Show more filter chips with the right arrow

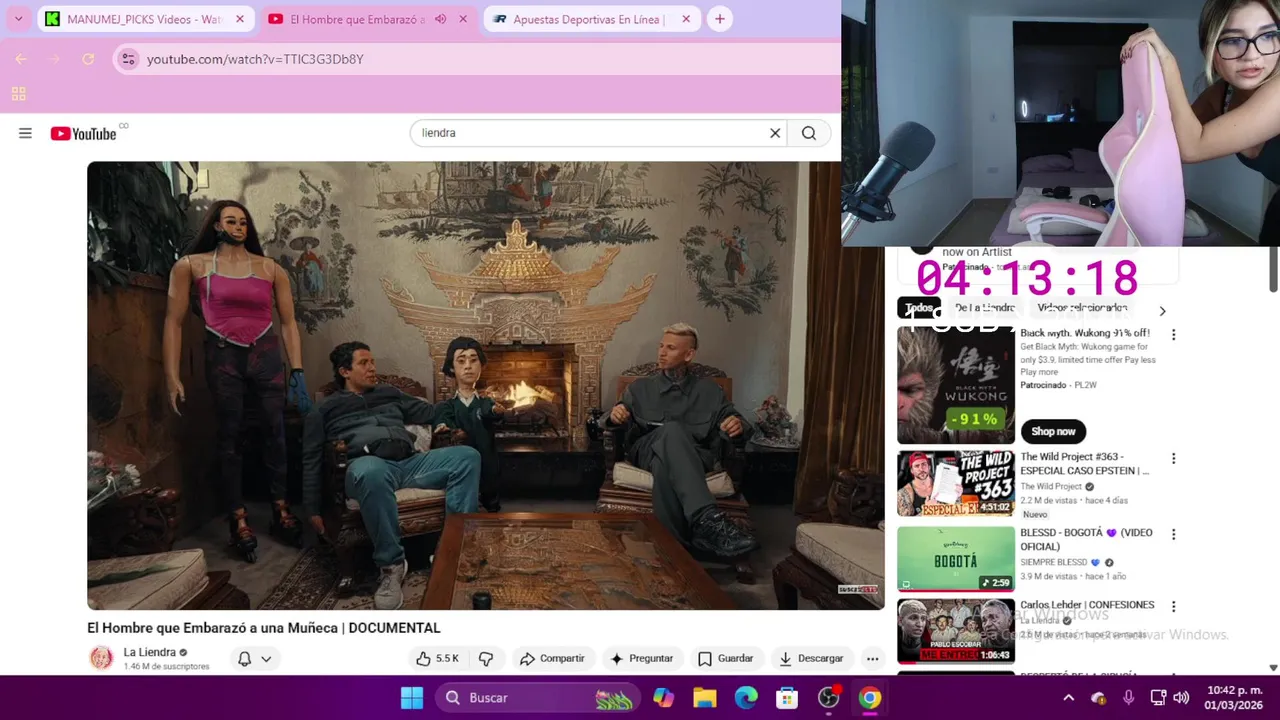pyautogui.click(x=1162, y=311)
